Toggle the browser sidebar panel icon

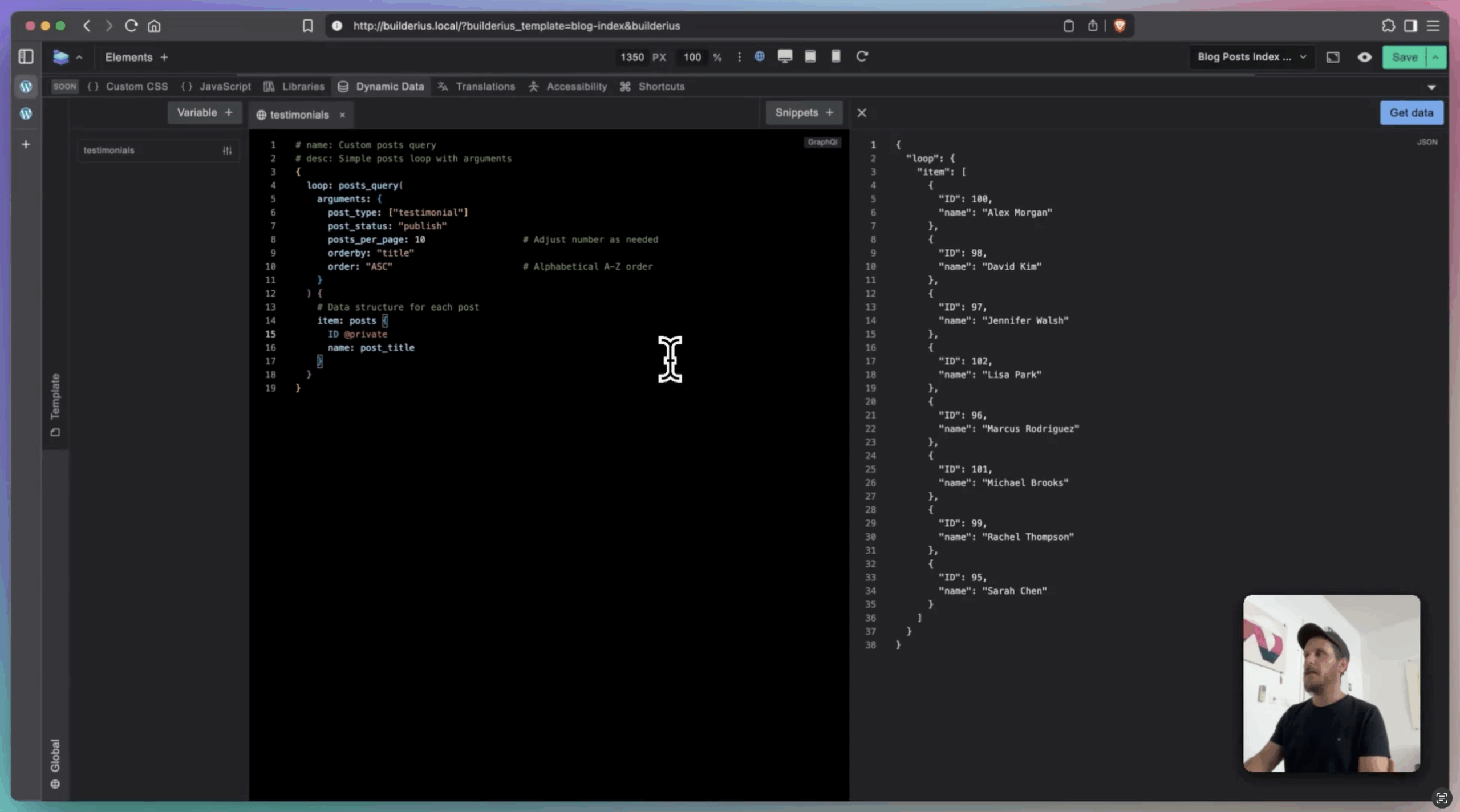coord(1410,26)
